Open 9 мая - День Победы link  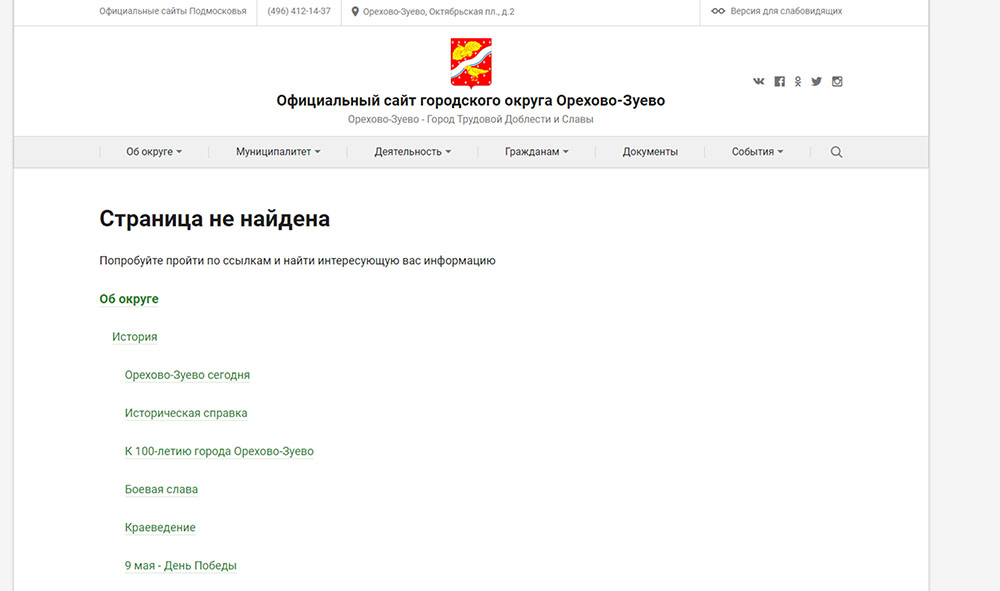click(180, 565)
